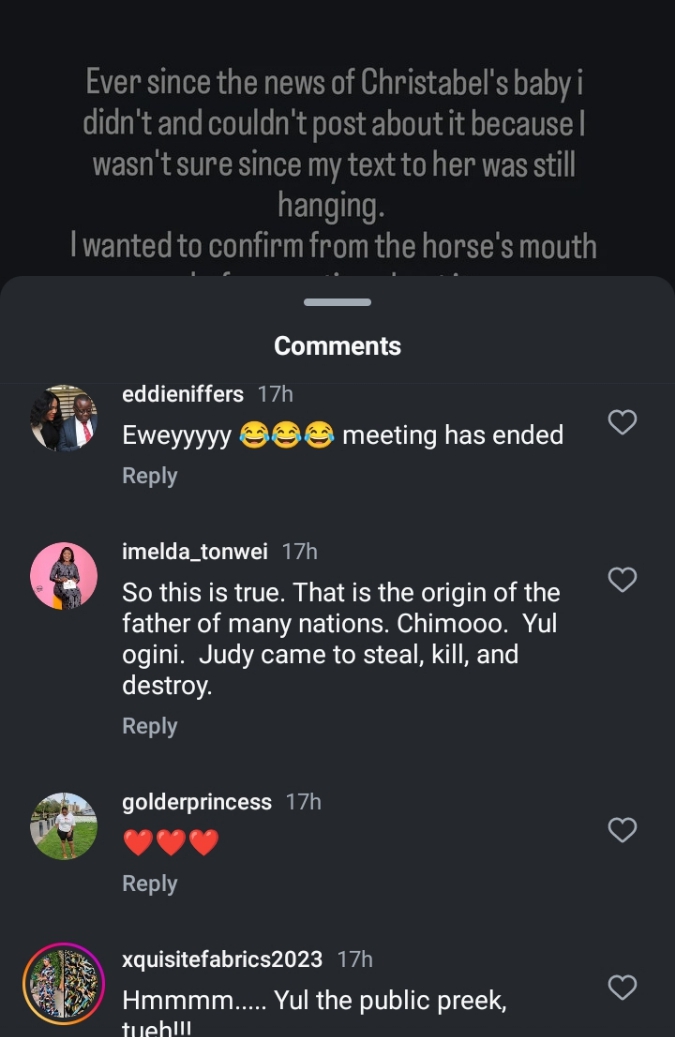Screen dimensions: 675x1037
Task: Open imelda_tonwei's profile picture
Action: click(64, 576)
